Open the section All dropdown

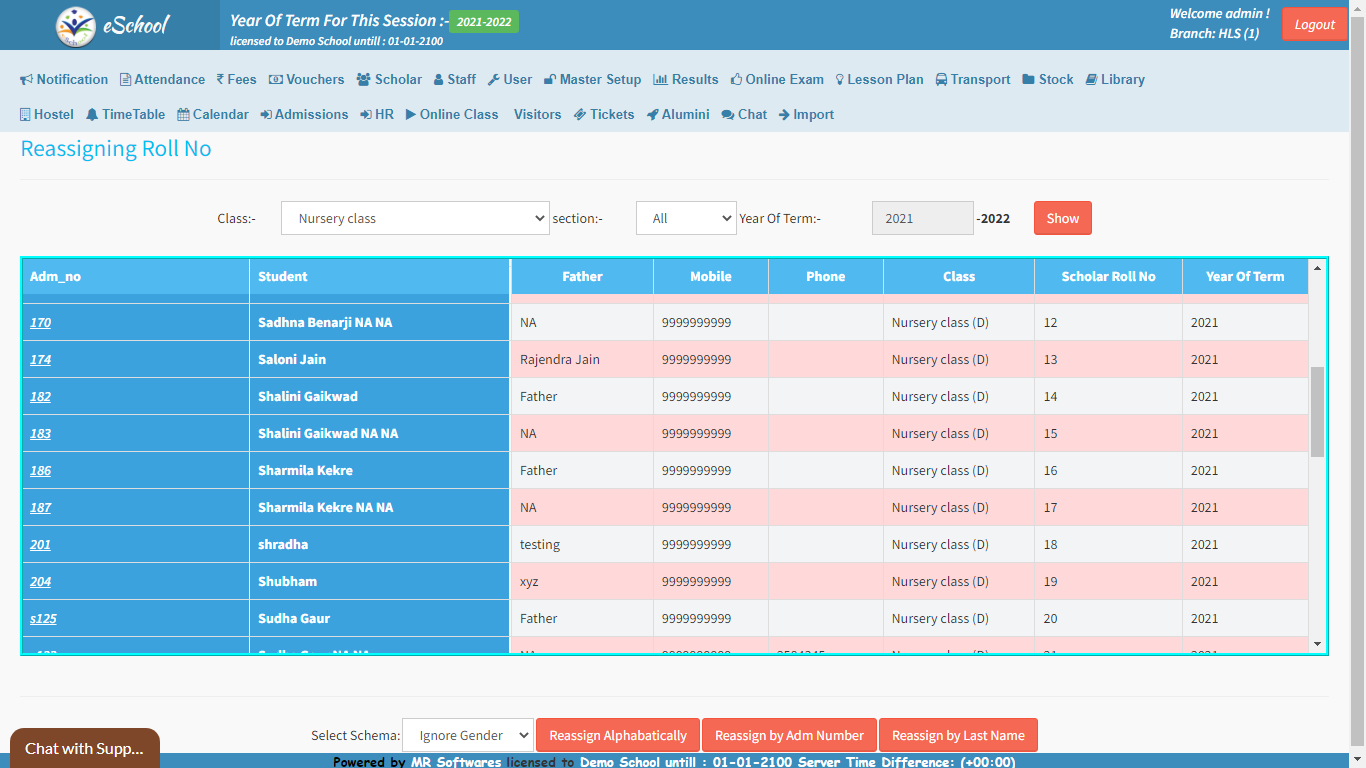[686, 218]
